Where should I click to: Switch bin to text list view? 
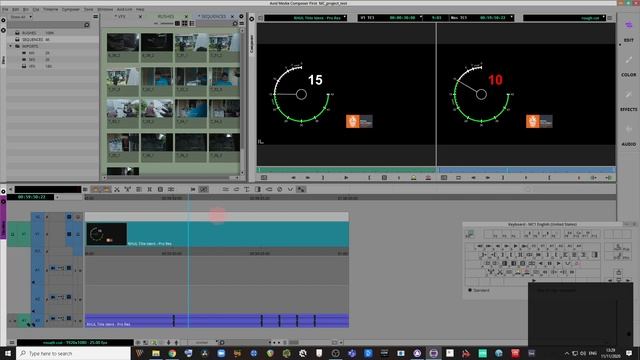(x=177, y=24)
